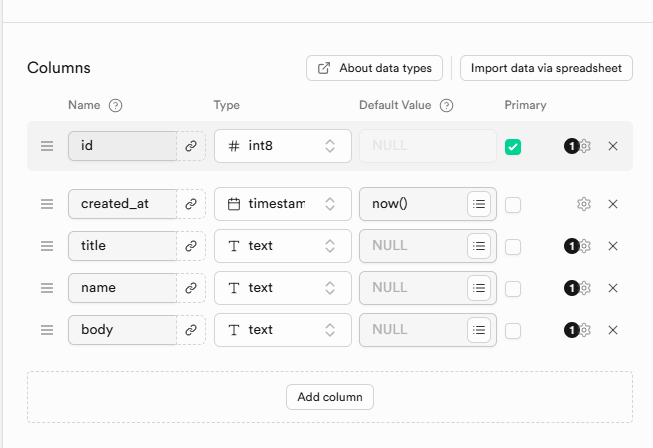Click the drag handle of the name column
This screenshot has width=653, height=448.
[x=46, y=288]
